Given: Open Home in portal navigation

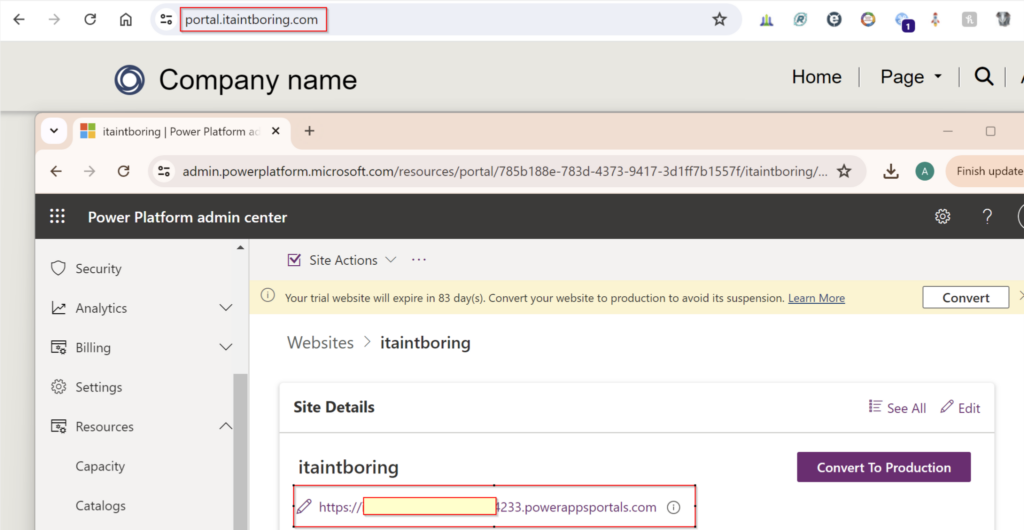Looking at the screenshot, I should coord(816,76).
